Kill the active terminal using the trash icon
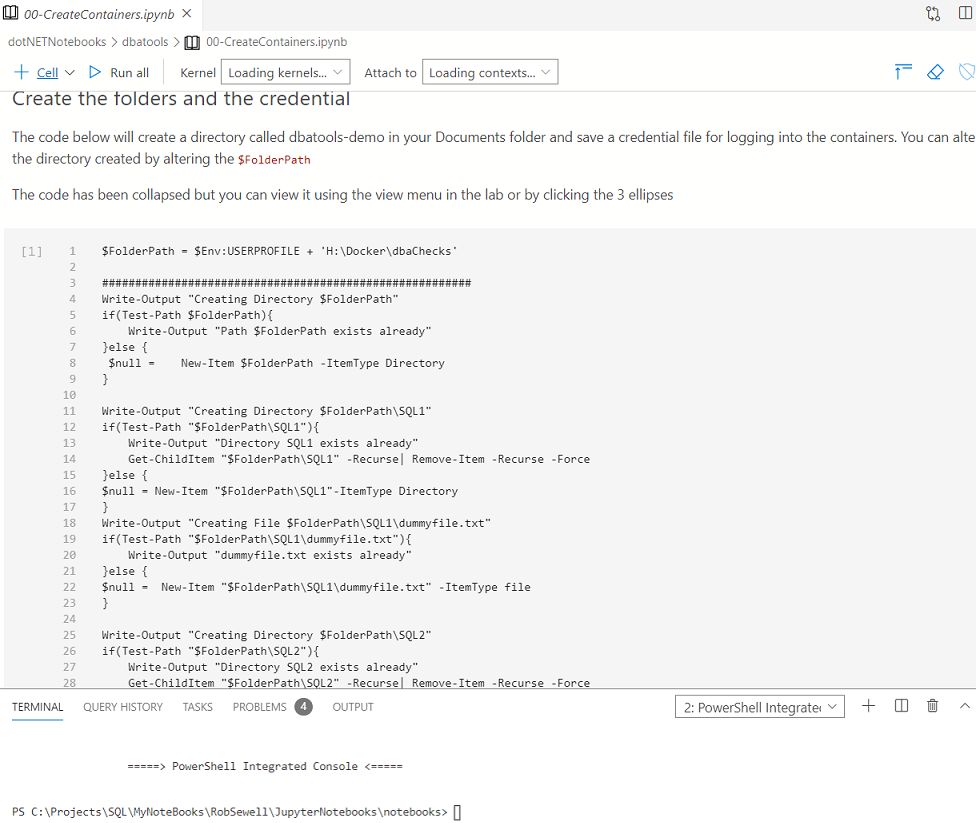 tap(932, 706)
